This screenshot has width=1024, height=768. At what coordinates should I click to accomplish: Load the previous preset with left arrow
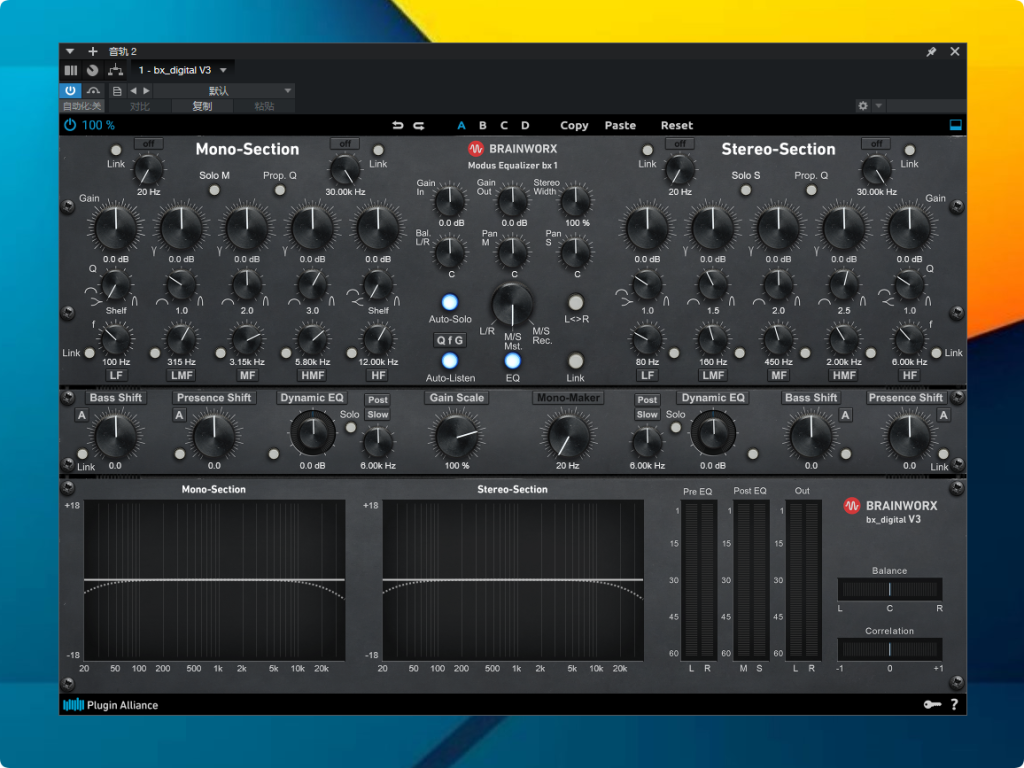133,91
